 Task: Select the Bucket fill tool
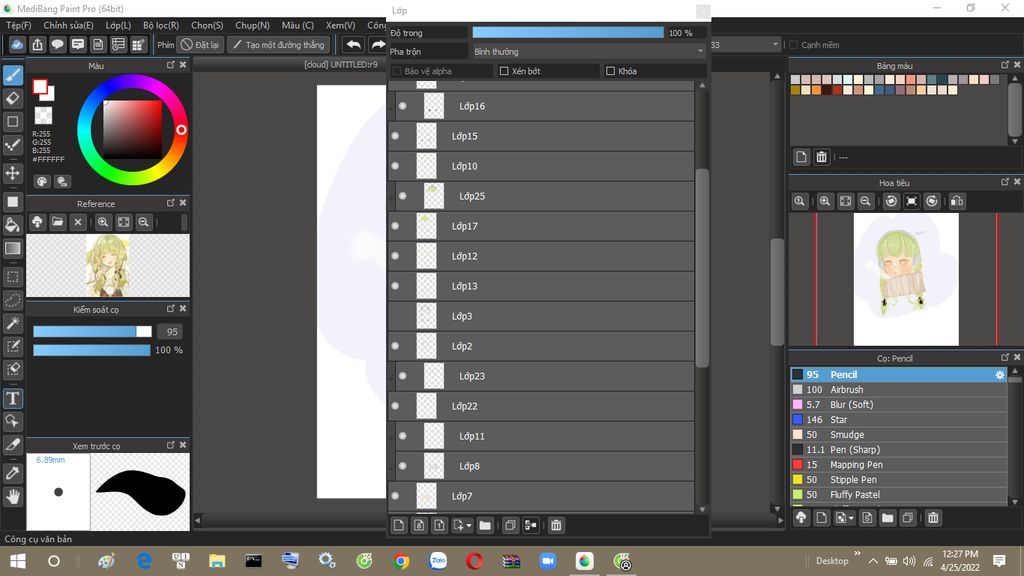pos(12,225)
